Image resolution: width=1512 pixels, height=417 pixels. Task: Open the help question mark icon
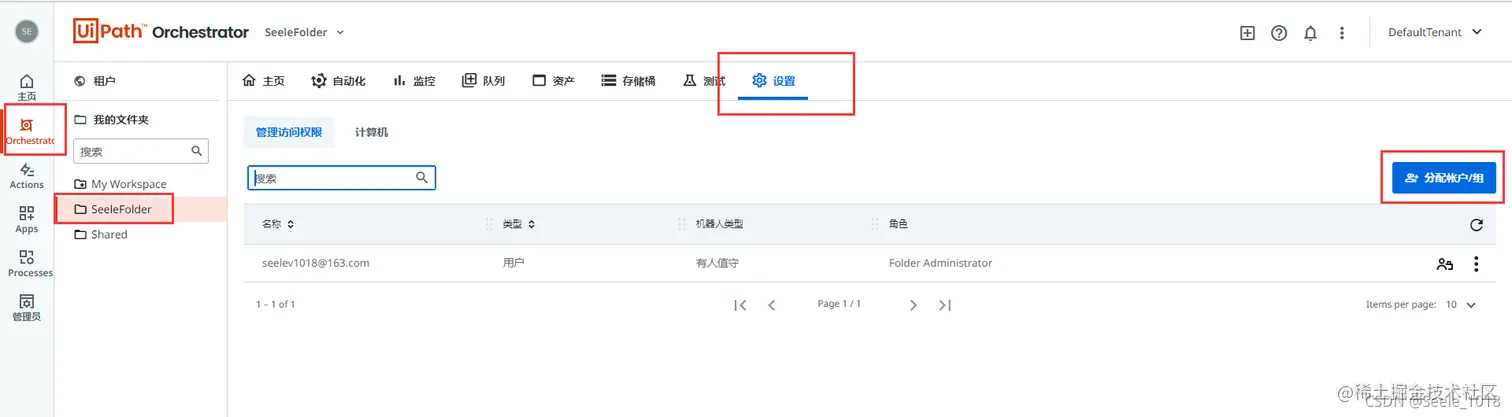click(1279, 32)
